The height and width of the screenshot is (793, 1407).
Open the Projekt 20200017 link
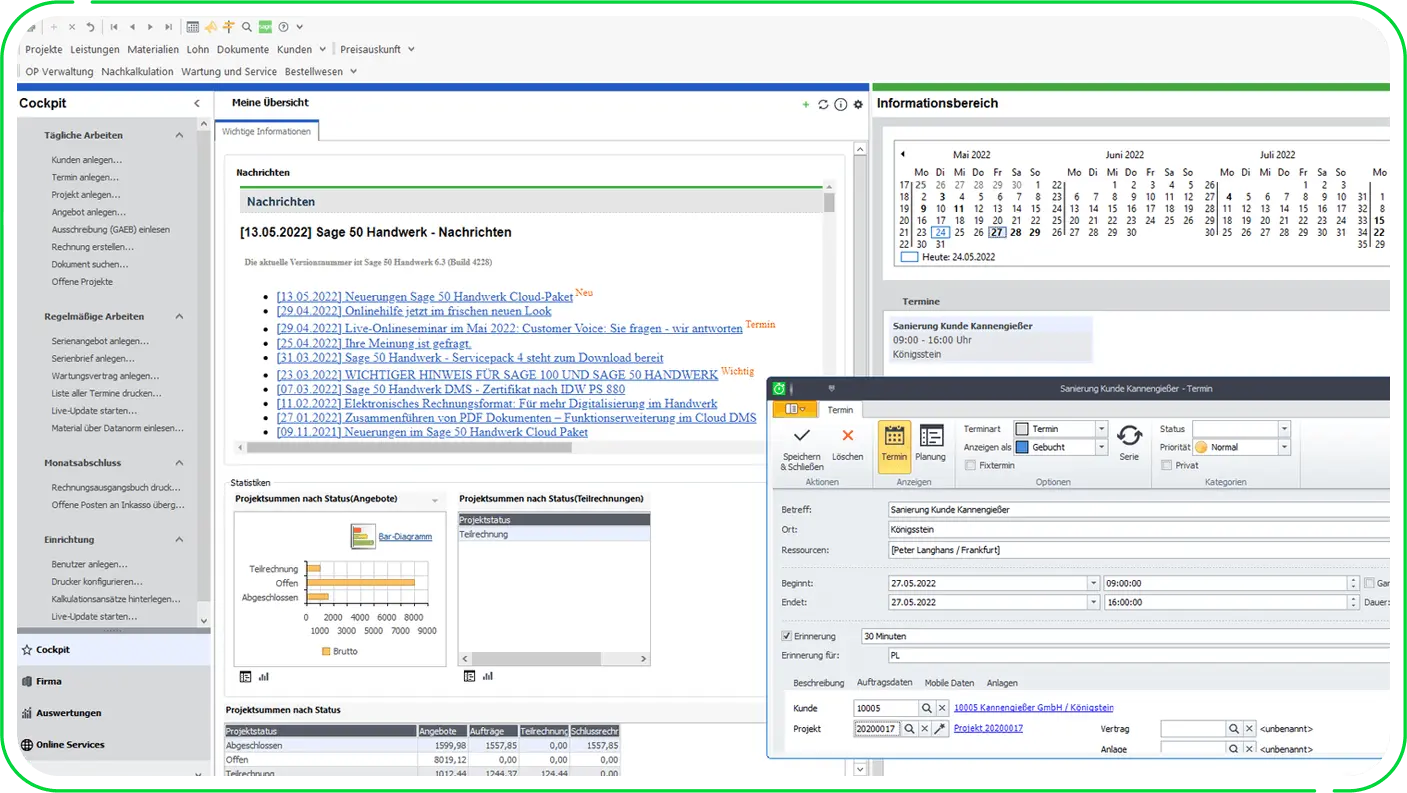[988, 729]
